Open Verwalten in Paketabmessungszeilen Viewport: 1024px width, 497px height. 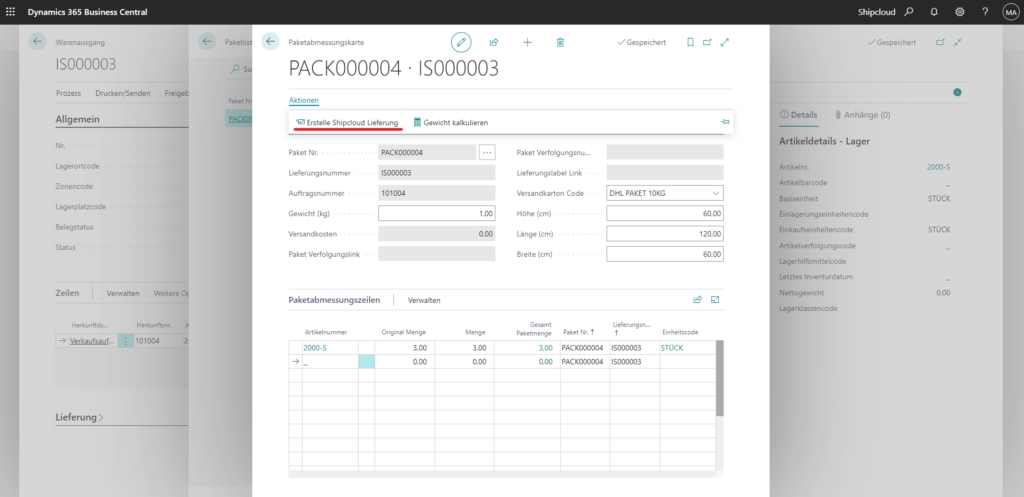coord(424,300)
